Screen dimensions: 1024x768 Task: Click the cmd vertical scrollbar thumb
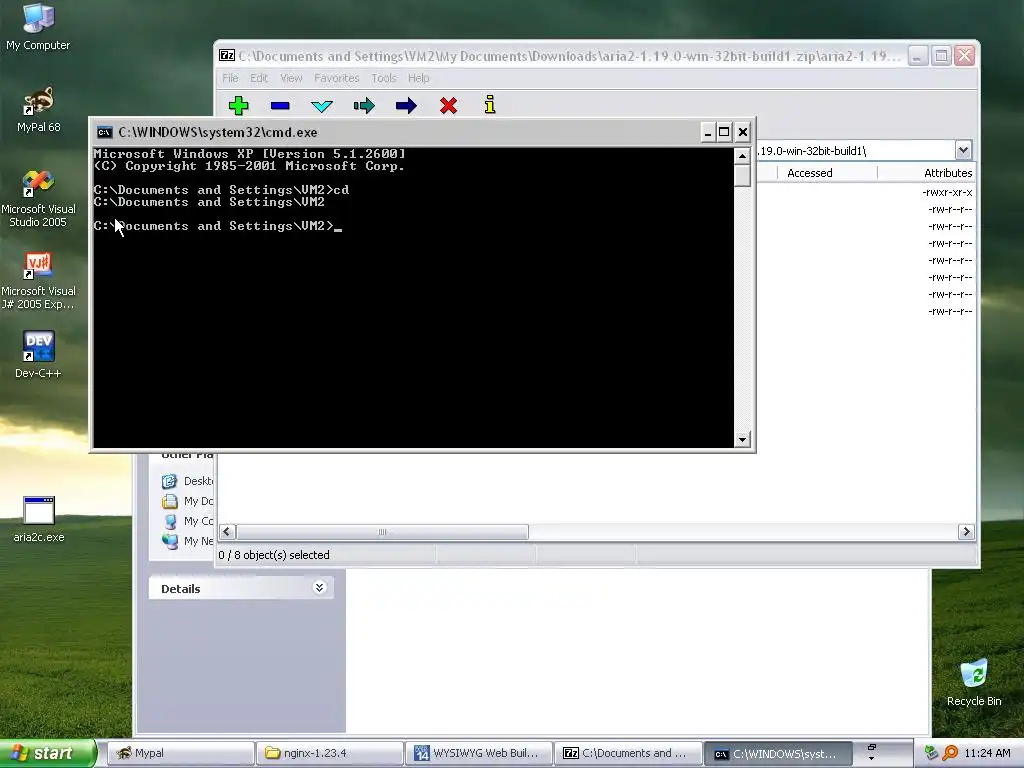click(742, 176)
